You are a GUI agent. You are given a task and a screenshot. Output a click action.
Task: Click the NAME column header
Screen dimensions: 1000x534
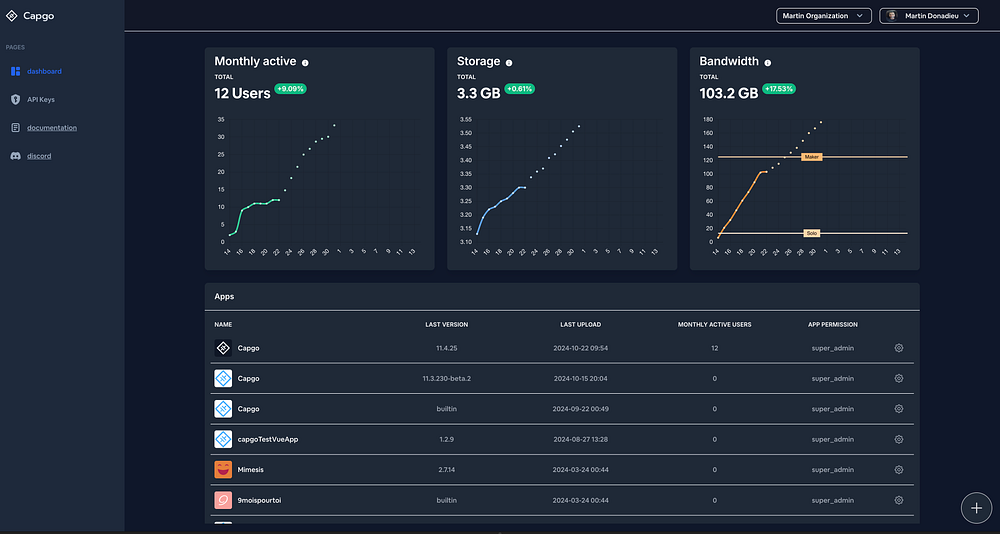[223, 324]
